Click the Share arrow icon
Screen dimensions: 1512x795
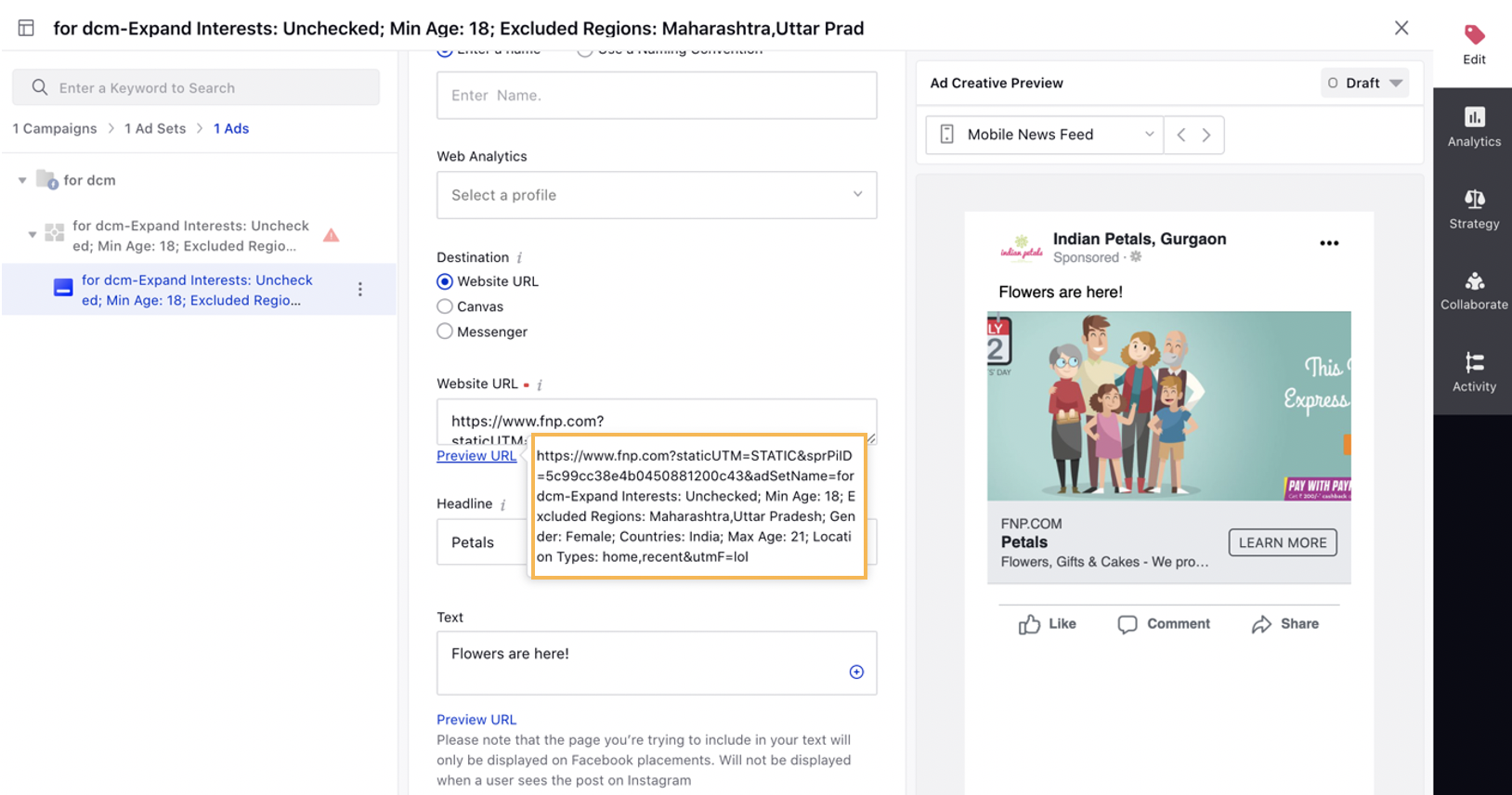click(1261, 624)
